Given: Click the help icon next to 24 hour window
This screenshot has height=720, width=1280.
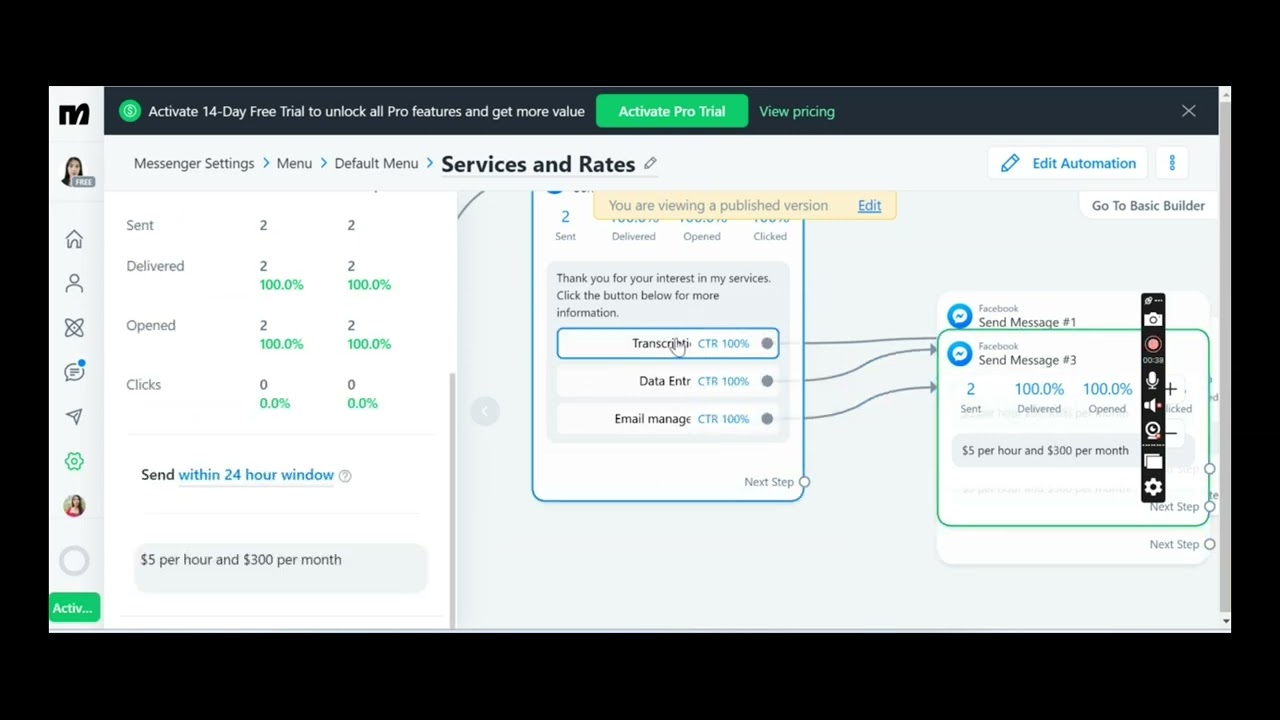Looking at the screenshot, I should pyautogui.click(x=345, y=476).
